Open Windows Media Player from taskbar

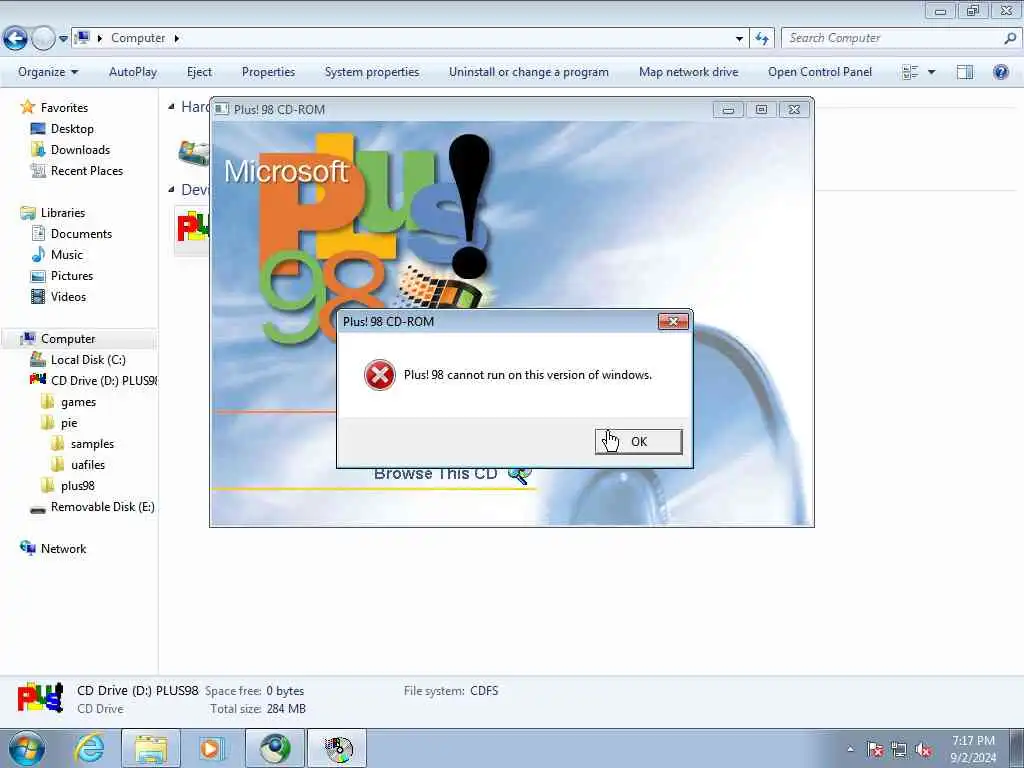click(x=212, y=748)
